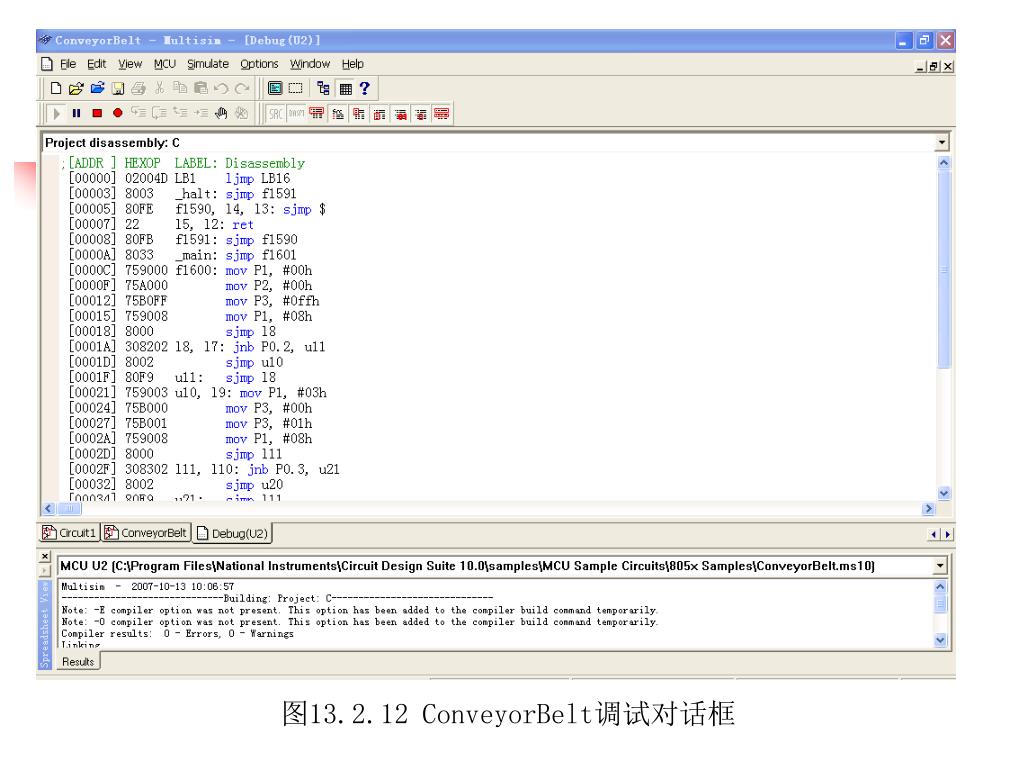The height and width of the screenshot is (768, 1024).
Task: Open the MCU menu
Action: (165, 64)
